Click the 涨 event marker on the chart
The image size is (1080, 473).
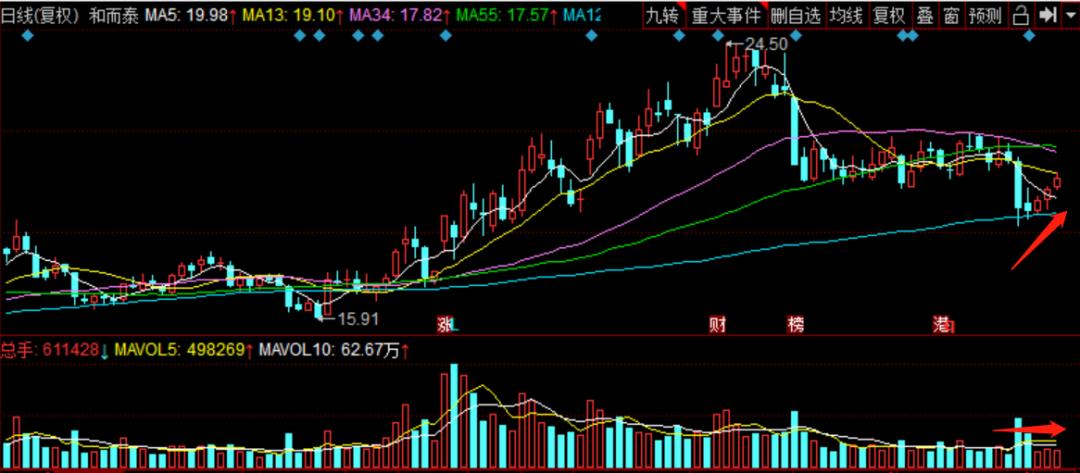pyautogui.click(x=447, y=324)
